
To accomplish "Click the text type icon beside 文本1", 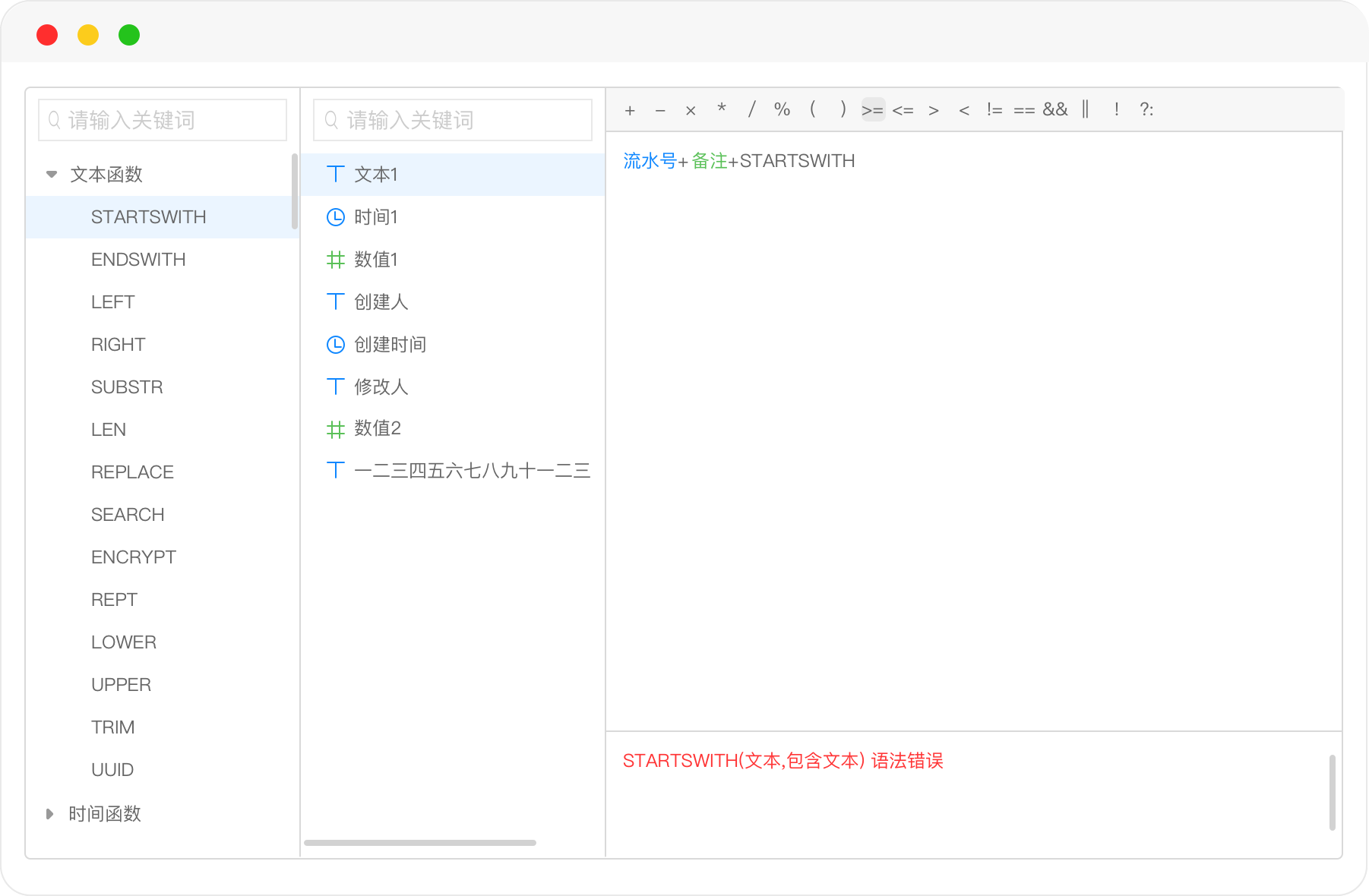I will (335, 175).
